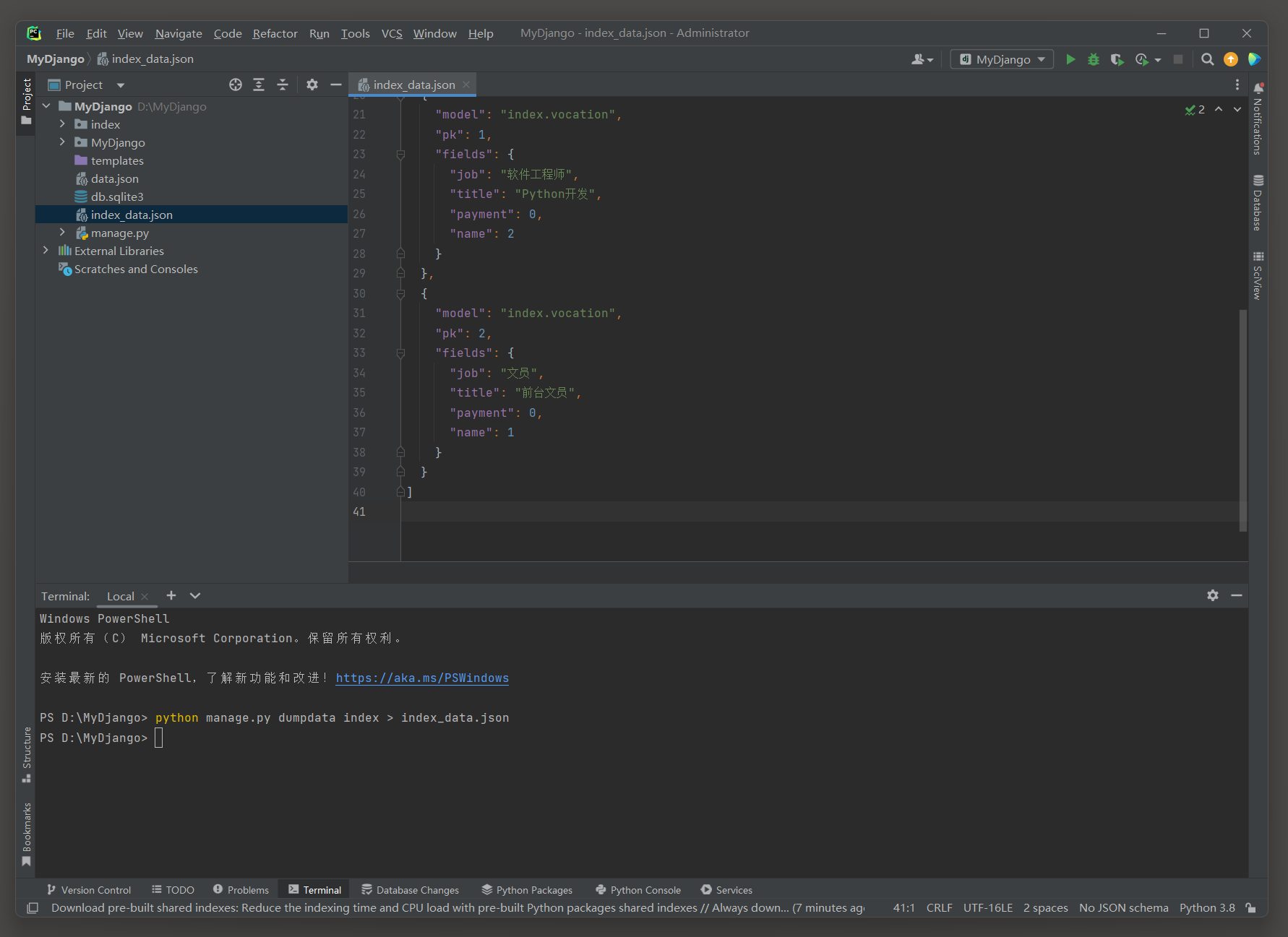Jump to previous highlighted problem arrow

[1219, 109]
